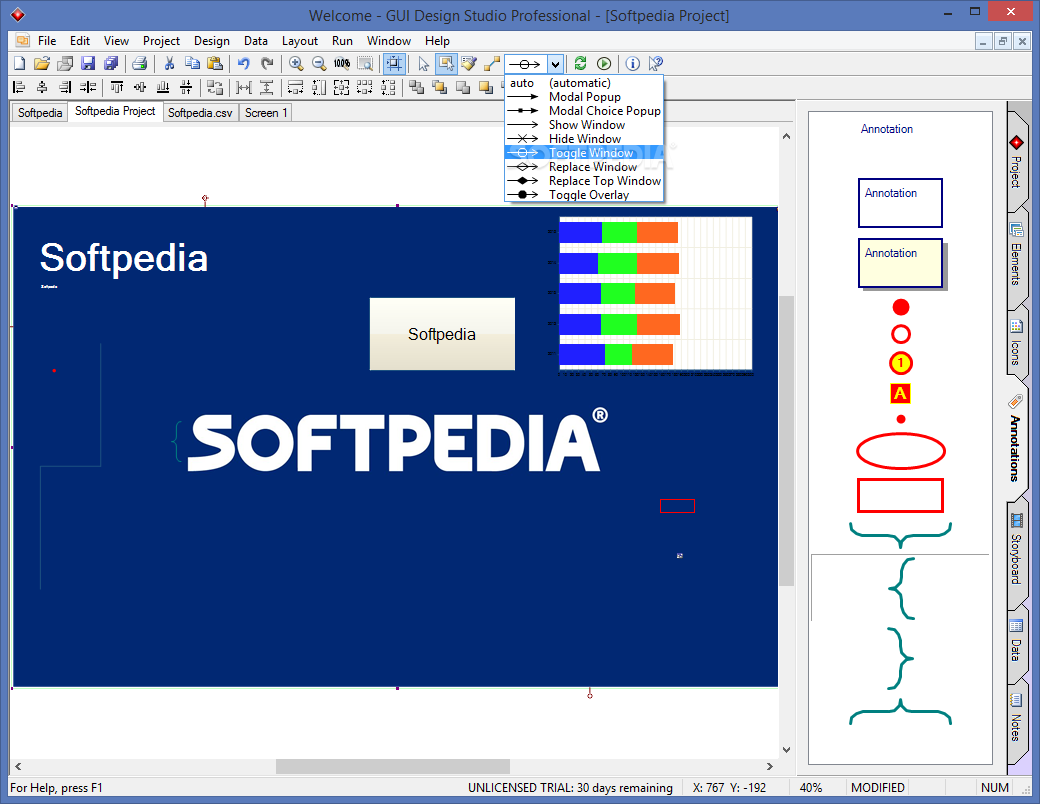Click the Copy icon

pos(192,64)
